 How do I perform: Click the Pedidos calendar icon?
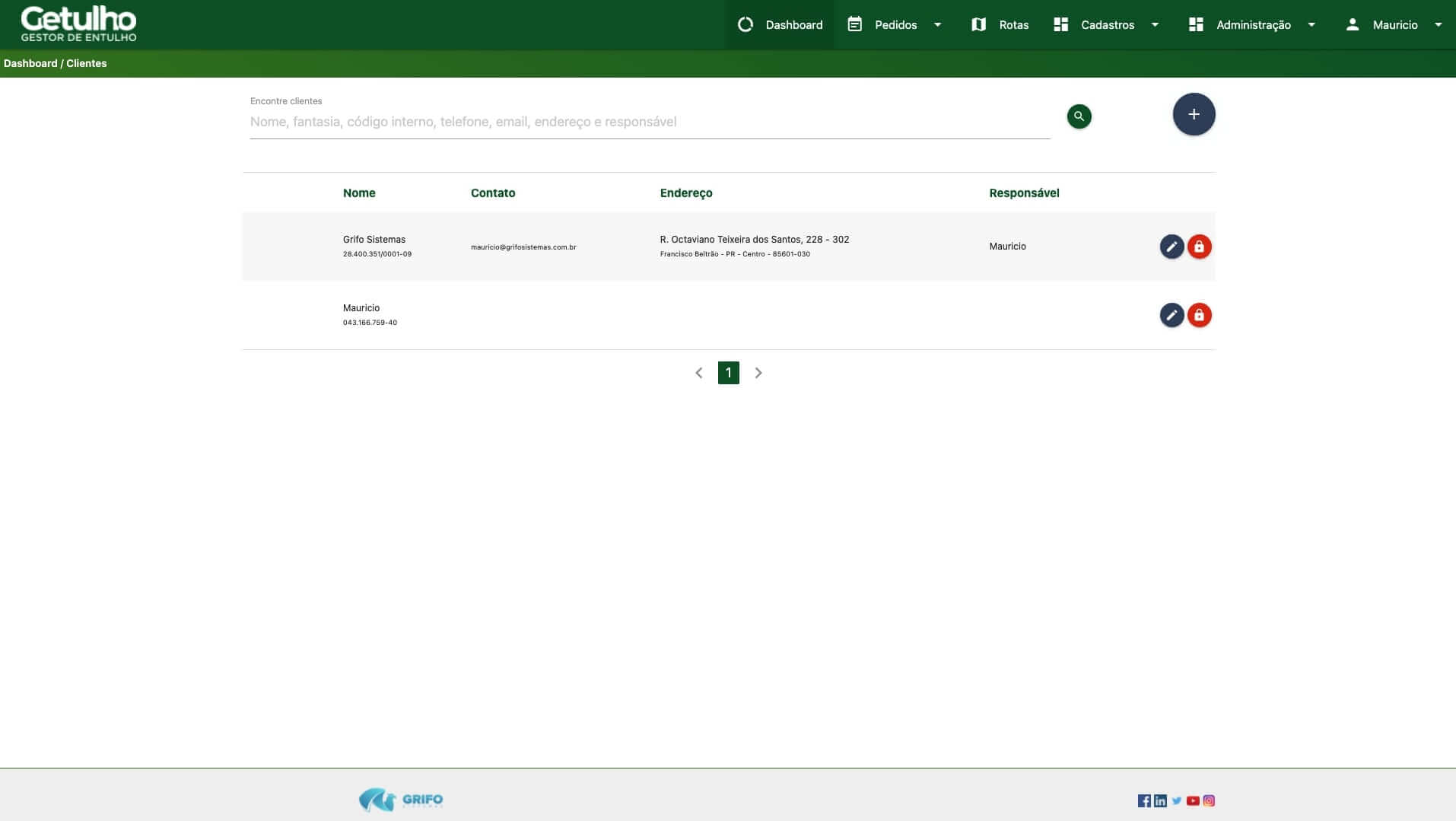pos(855,24)
